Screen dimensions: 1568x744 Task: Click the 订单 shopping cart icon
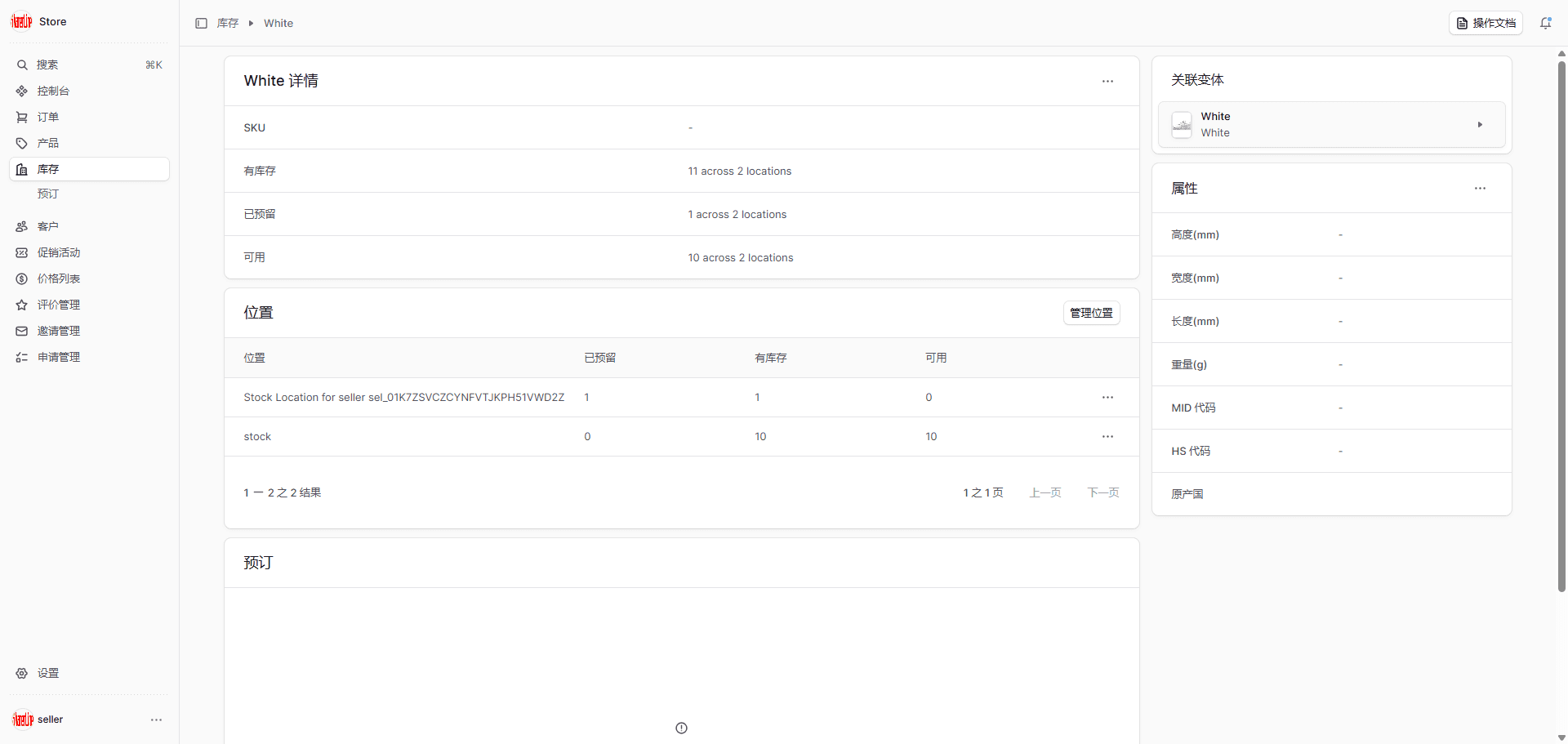(x=22, y=117)
